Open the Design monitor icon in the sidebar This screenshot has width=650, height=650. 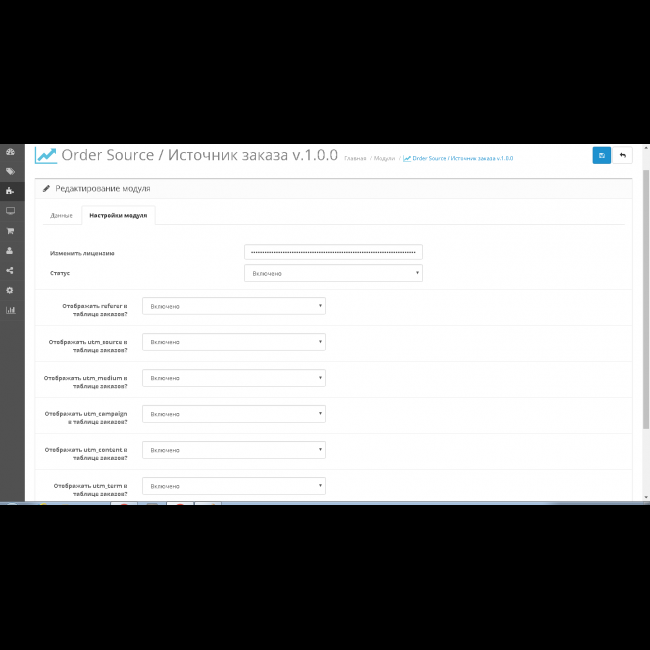pyautogui.click(x=10, y=211)
